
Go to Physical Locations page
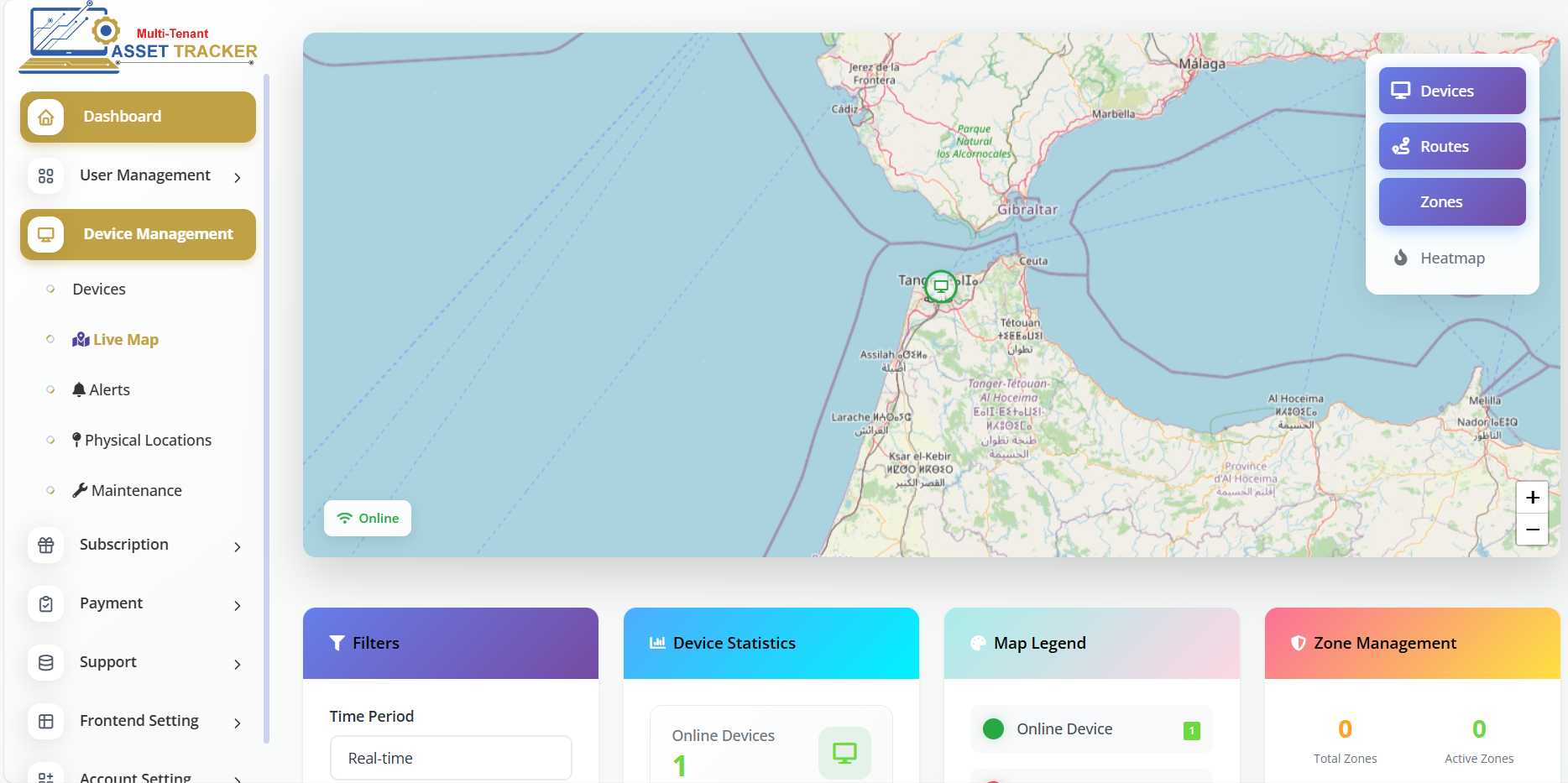(148, 440)
